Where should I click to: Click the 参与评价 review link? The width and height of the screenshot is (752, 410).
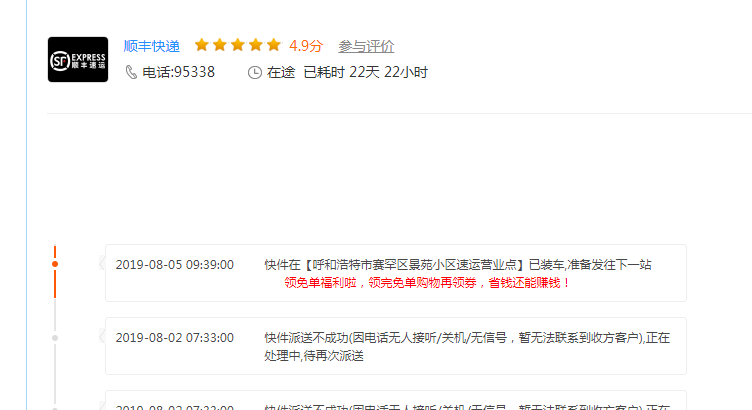[366, 46]
